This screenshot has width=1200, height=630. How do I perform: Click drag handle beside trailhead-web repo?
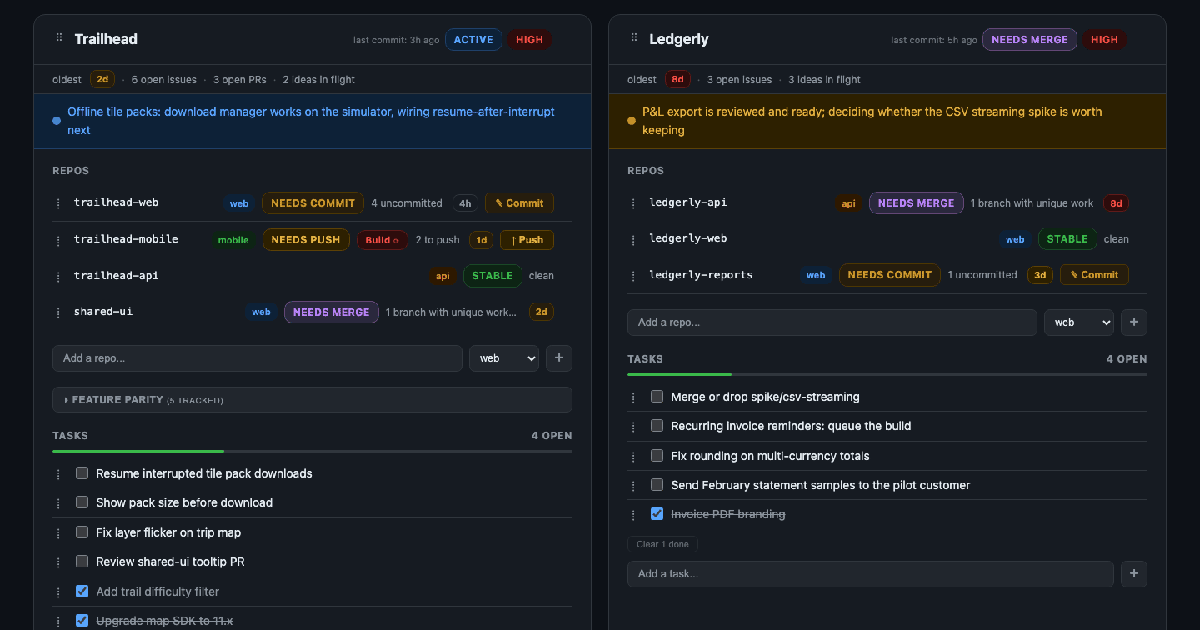pyautogui.click(x=58, y=203)
